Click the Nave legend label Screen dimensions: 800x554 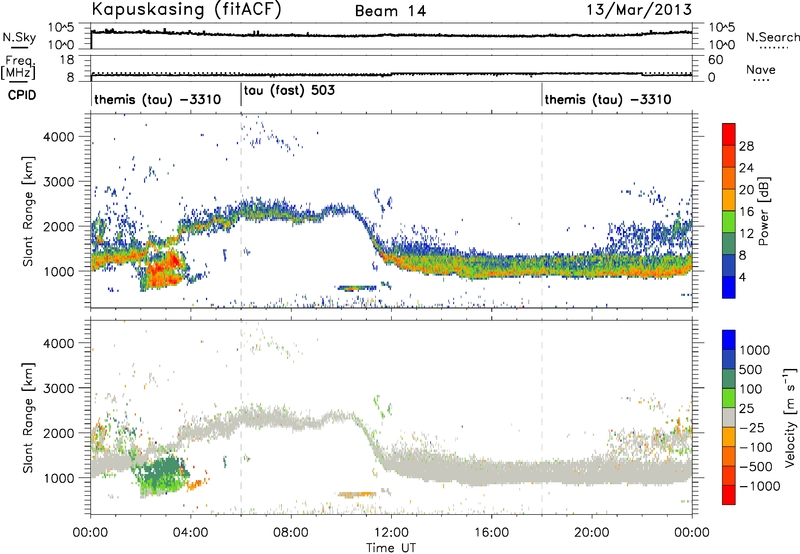[761, 69]
